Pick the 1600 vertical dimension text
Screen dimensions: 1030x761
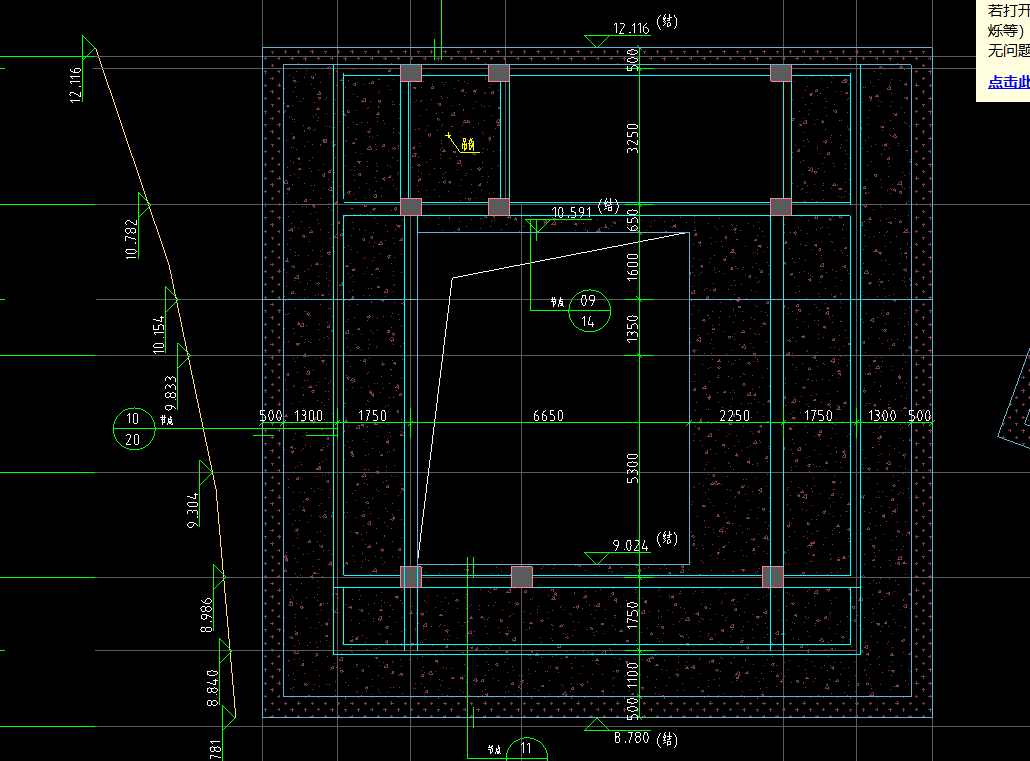(x=633, y=267)
